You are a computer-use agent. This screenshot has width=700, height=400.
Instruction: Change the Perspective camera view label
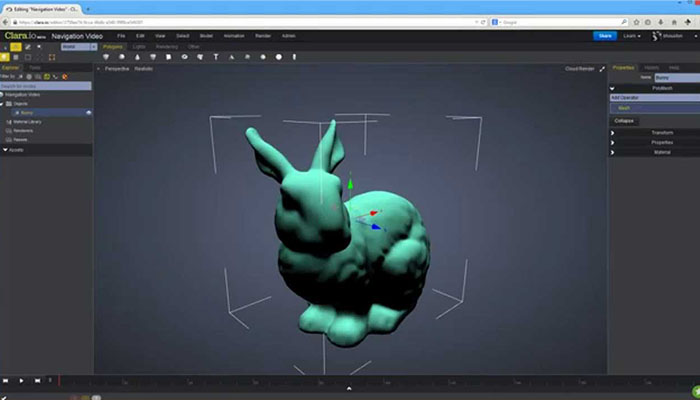pyautogui.click(x=117, y=69)
